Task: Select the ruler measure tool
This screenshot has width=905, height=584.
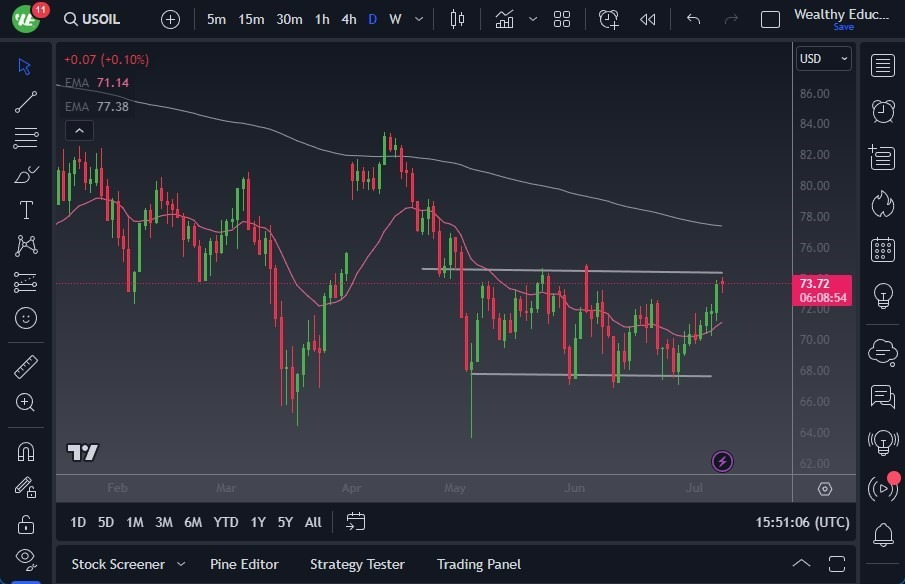Action: tap(26, 367)
